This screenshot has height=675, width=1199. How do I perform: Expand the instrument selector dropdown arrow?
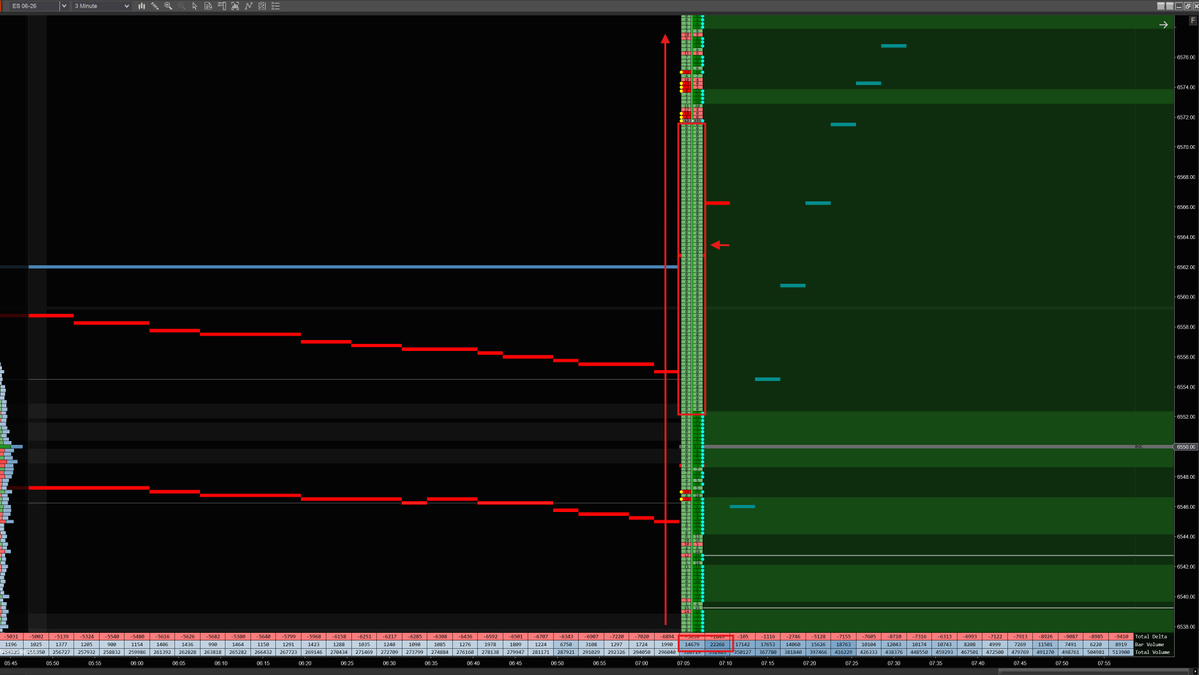(63, 6)
